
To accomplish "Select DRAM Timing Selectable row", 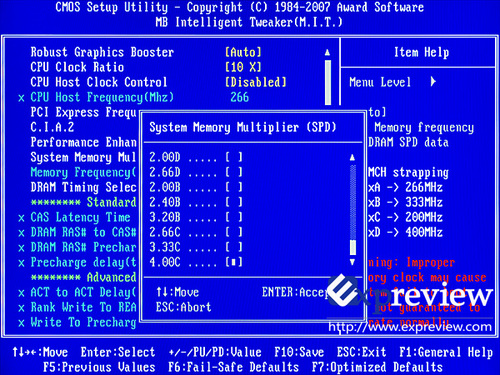I will (84, 187).
